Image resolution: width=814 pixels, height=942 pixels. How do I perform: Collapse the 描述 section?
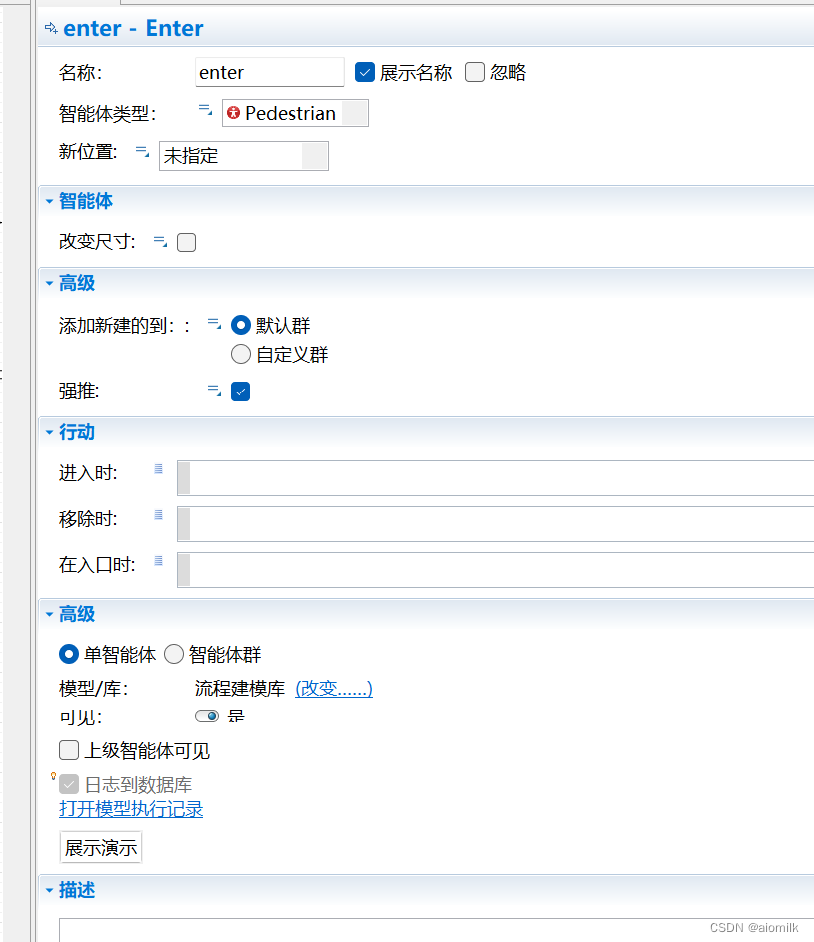[49, 889]
